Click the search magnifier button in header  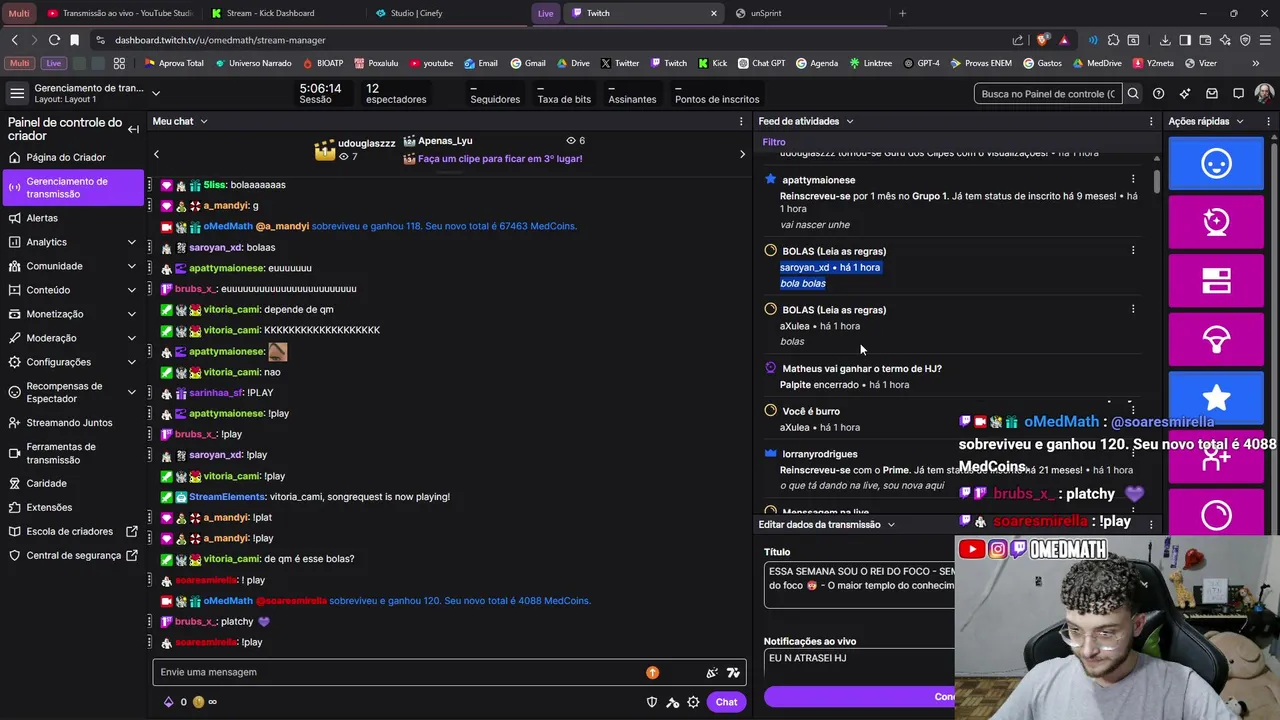tap(1133, 93)
